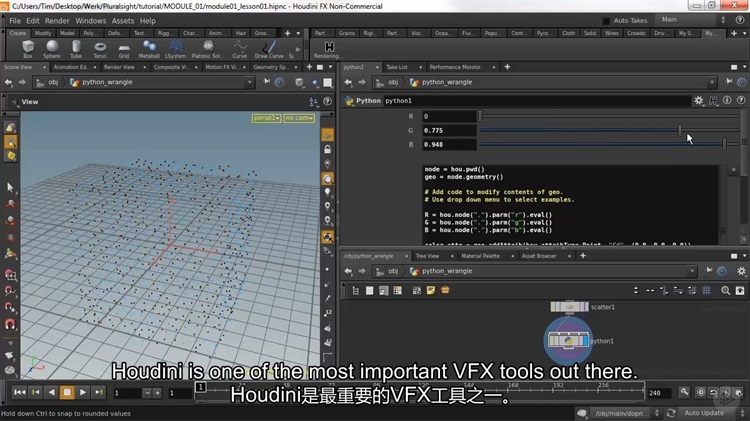This screenshot has height=421, width=750.
Task: Open the no cam camera dropdown
Action: click(x=299, y=118)
